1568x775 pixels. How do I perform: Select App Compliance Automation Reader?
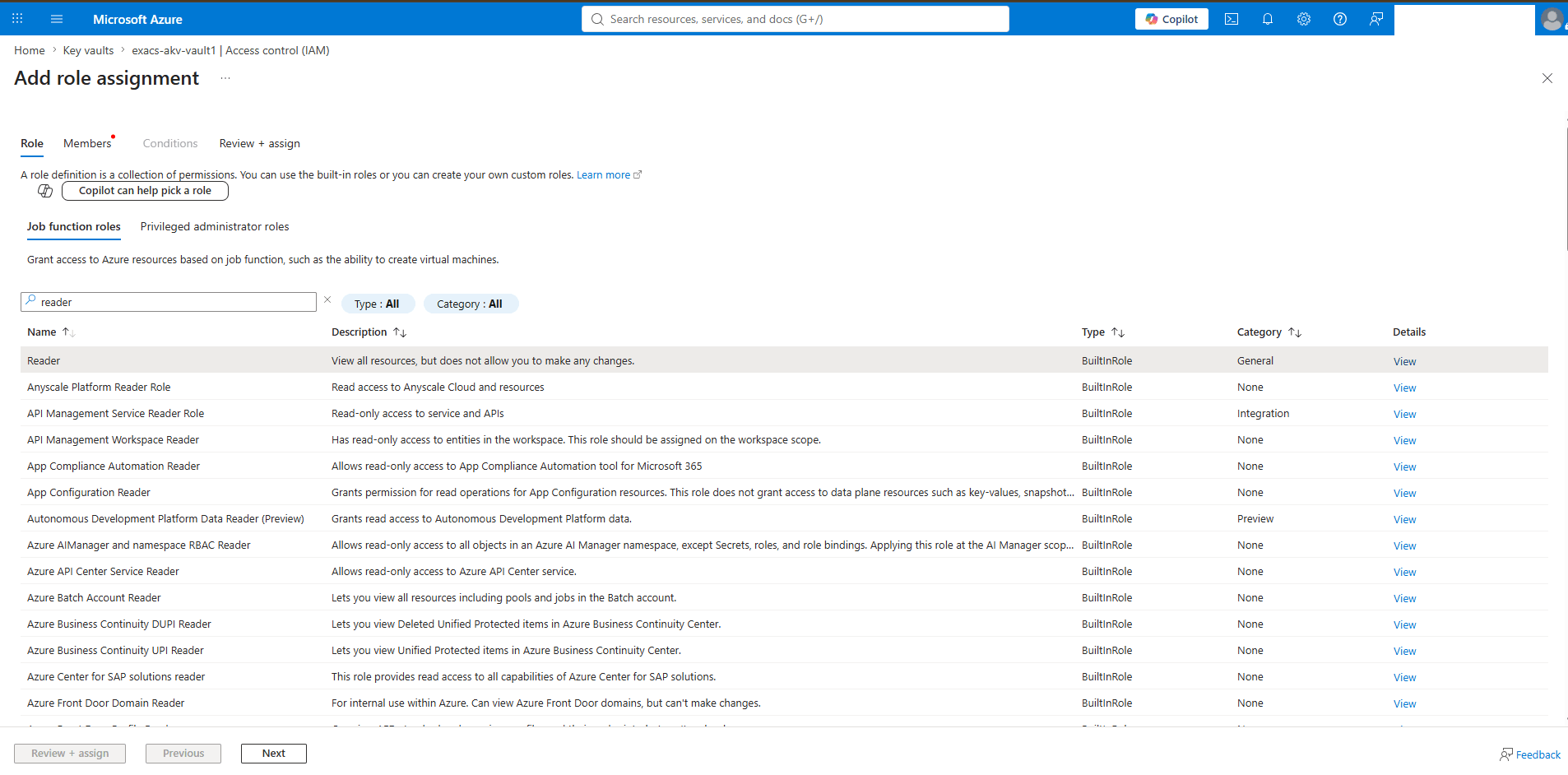784,466
